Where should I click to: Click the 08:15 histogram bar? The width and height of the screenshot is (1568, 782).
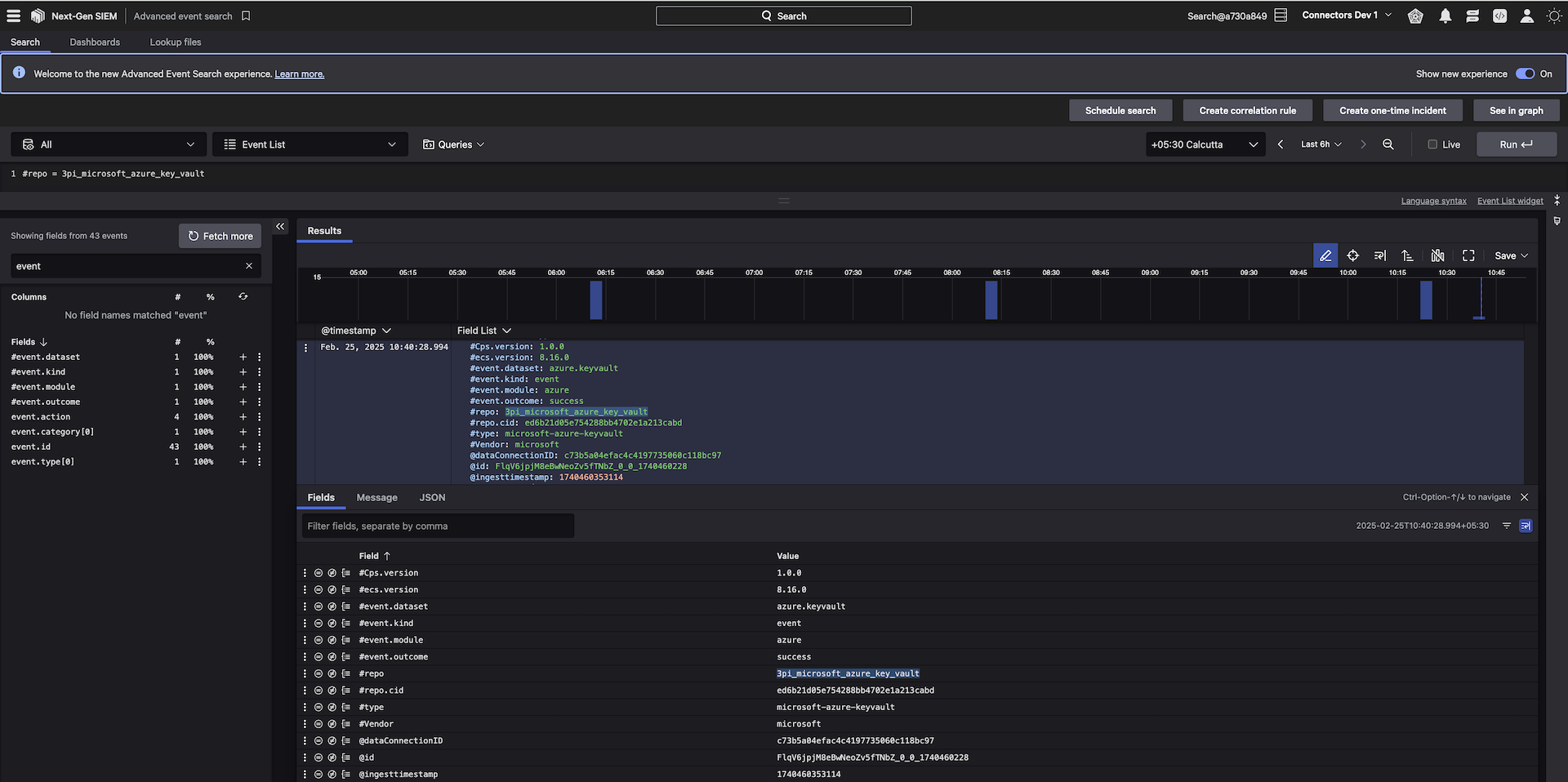[x=991, y=300]
